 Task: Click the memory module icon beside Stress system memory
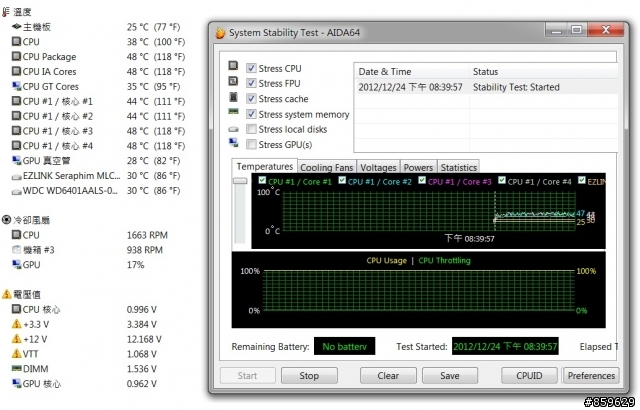tap(233, 111)
